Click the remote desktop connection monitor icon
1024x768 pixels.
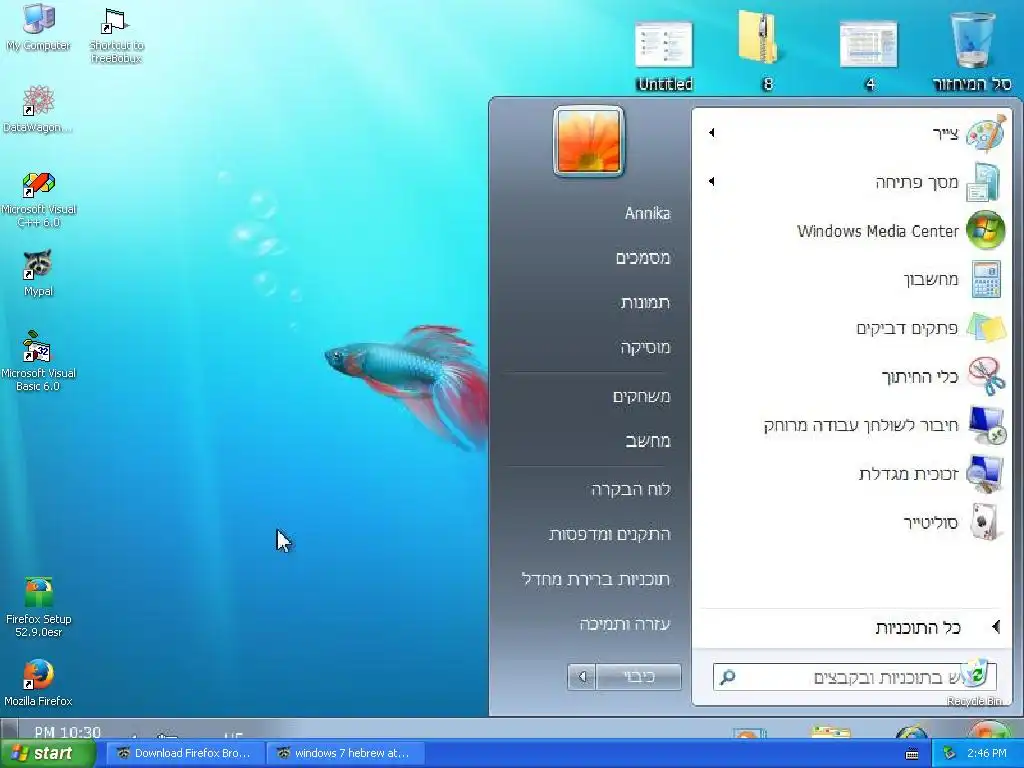click(987, 425)
